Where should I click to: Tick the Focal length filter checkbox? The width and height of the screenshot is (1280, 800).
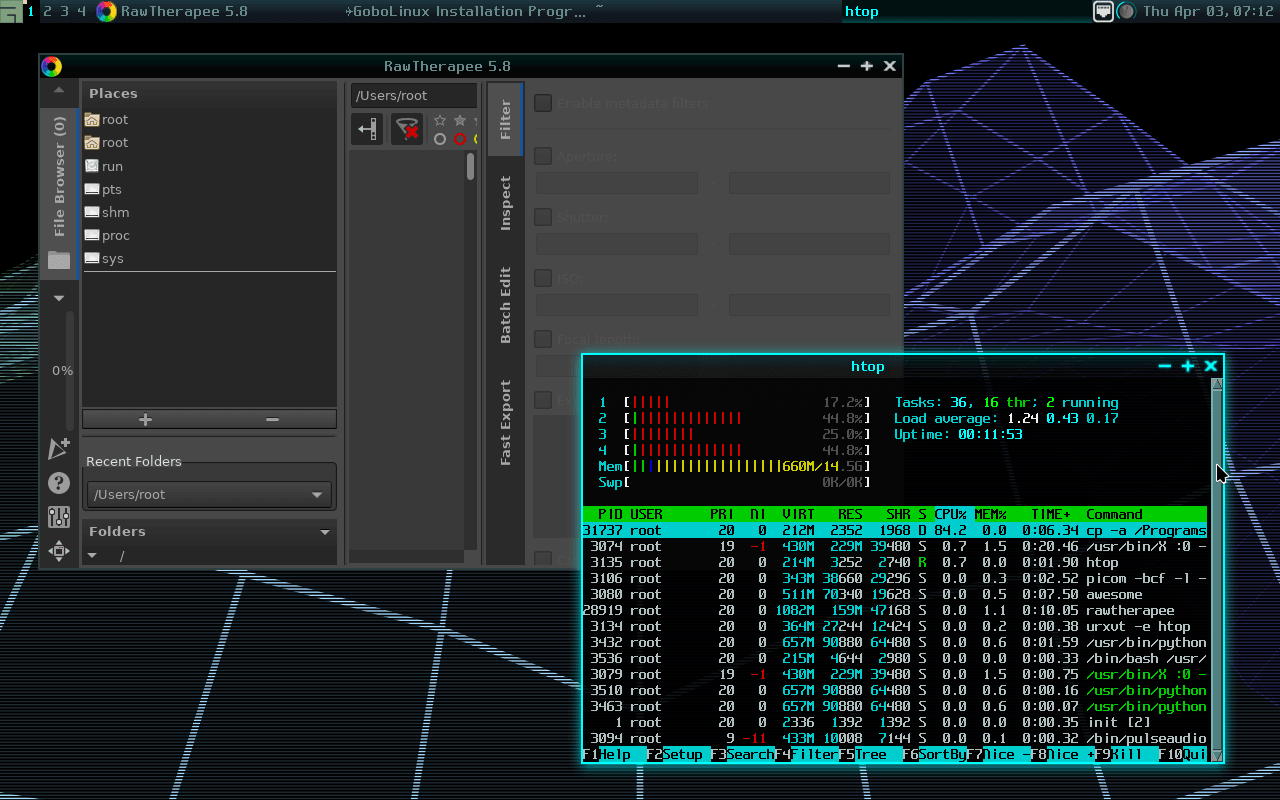(543, 339)
